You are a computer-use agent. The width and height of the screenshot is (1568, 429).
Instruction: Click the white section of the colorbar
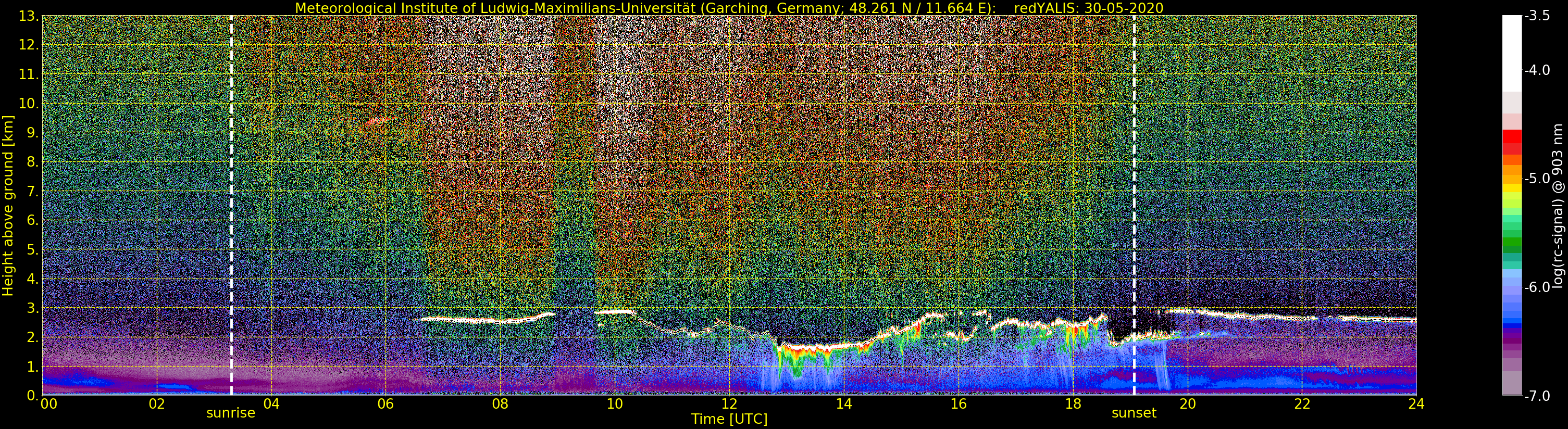pos(1512,54)
